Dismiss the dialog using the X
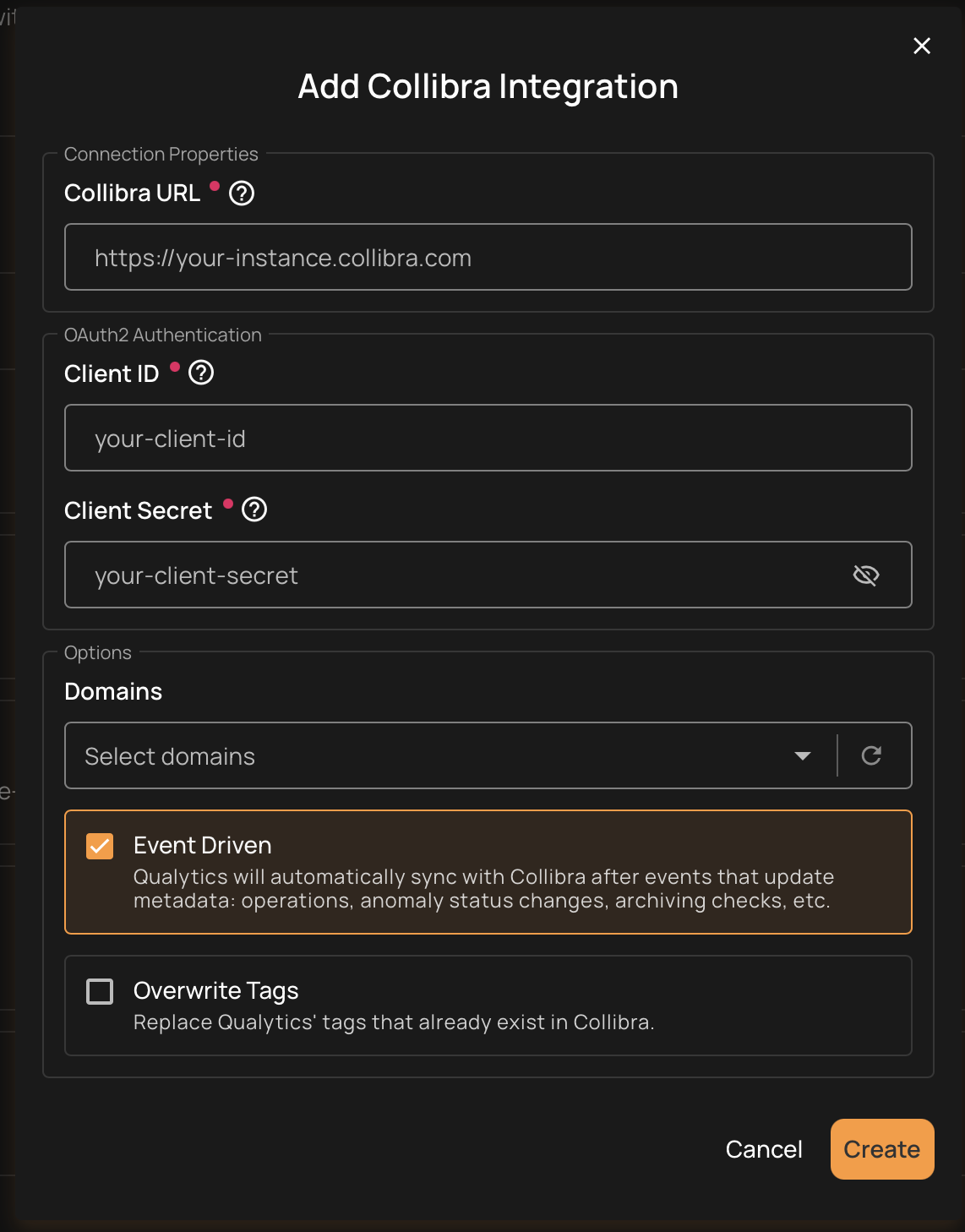Screen dimensions: 965x1232 [921, 46]
